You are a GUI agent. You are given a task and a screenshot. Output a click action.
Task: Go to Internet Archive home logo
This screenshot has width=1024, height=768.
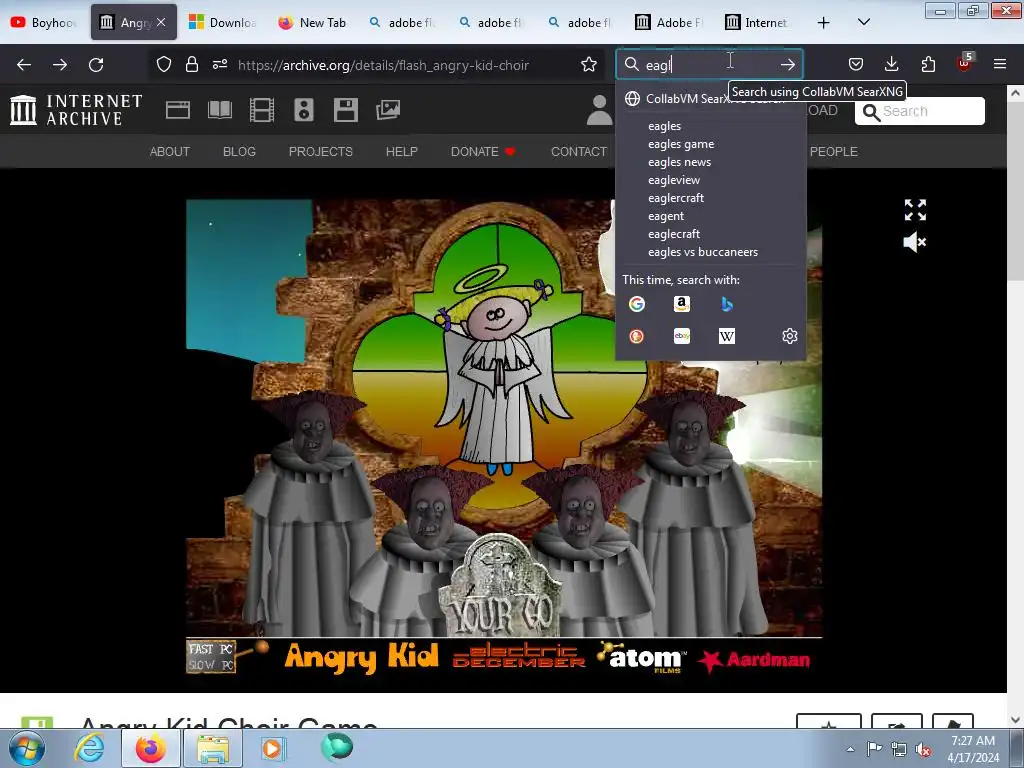[x=76, y=110]
